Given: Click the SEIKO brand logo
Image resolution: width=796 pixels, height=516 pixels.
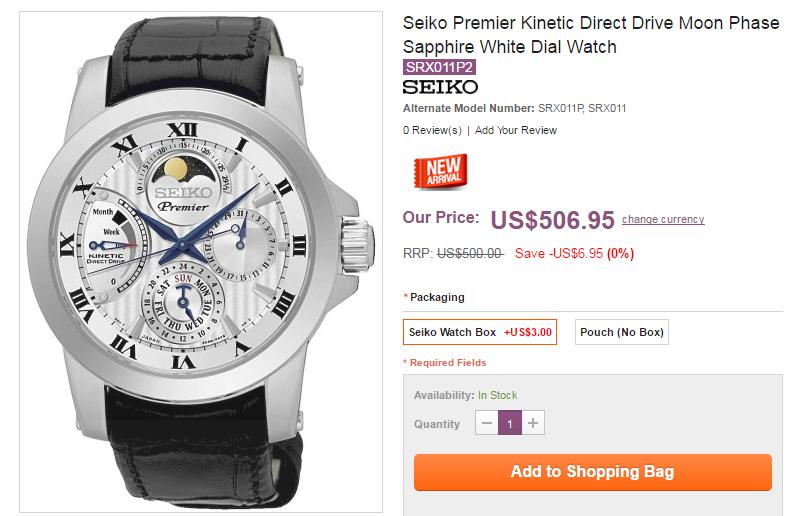Looking at the screenshot, I should (440, 87).
